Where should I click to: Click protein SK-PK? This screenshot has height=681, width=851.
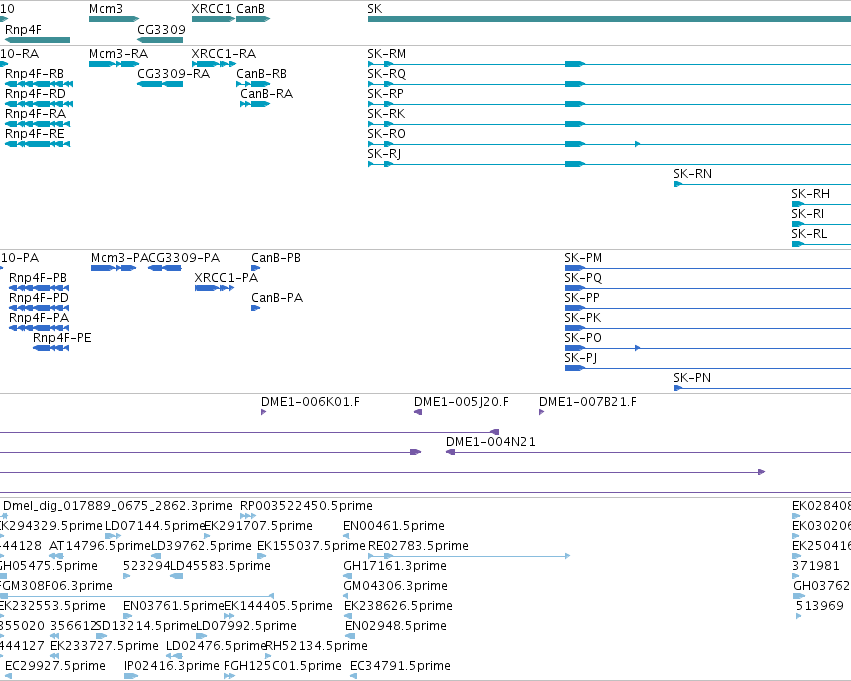pyautogui.click(x=708, y=328)
